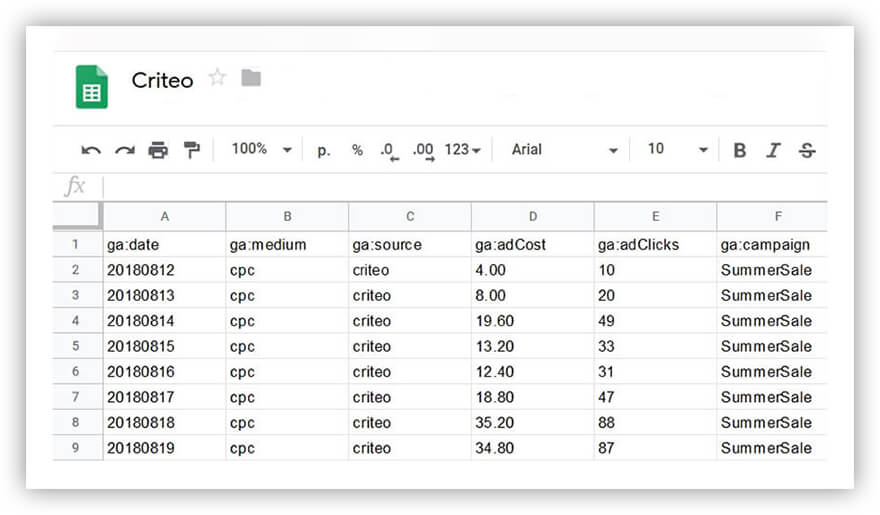Select row 9 header
The height and width of the screenshot is (515, 880).
click(x=75, y=448)
